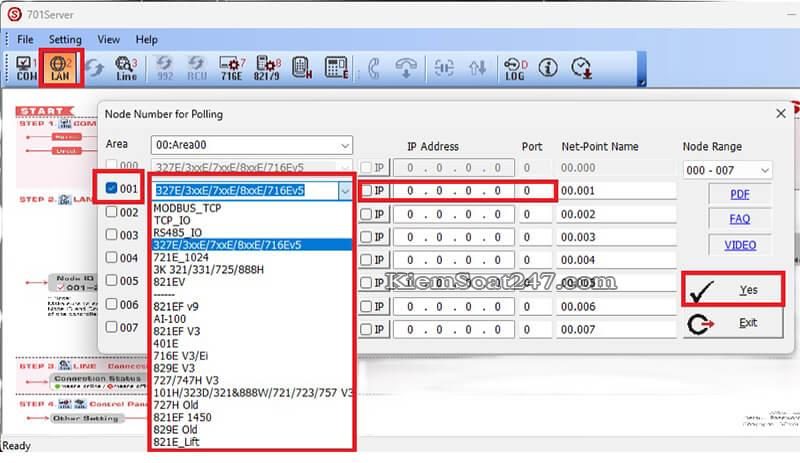Click the phone hang-up toolbar icon

click(406, 68)
